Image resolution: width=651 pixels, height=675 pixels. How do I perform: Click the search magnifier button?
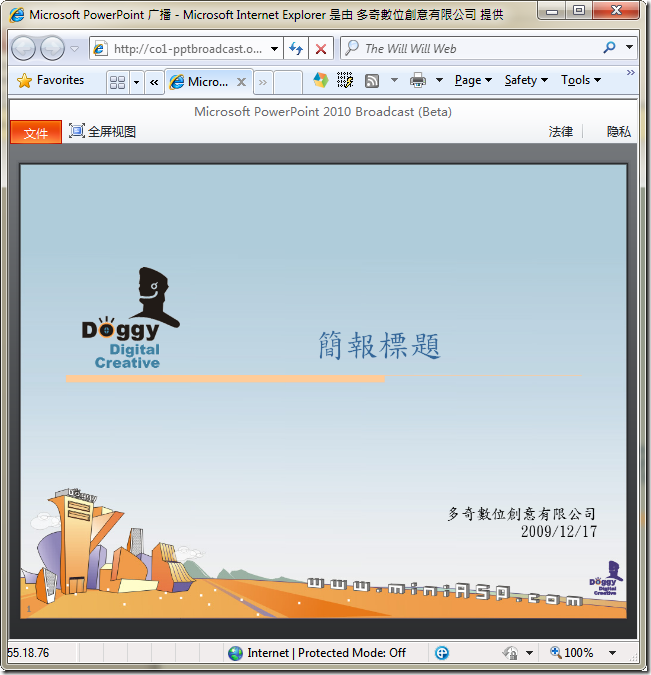(x=609, y=47)
